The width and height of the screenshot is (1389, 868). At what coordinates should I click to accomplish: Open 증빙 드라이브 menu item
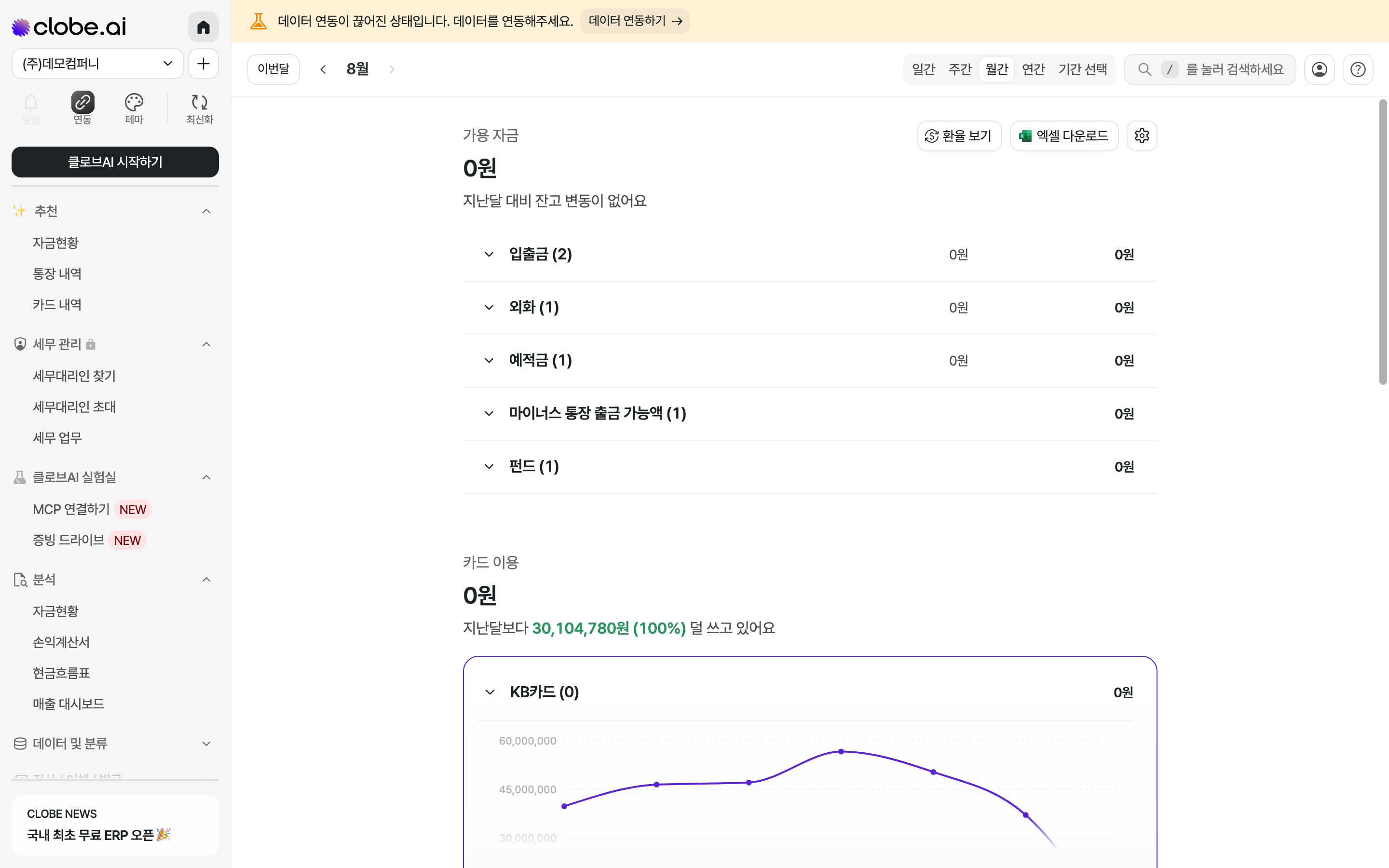coord(89,540)
